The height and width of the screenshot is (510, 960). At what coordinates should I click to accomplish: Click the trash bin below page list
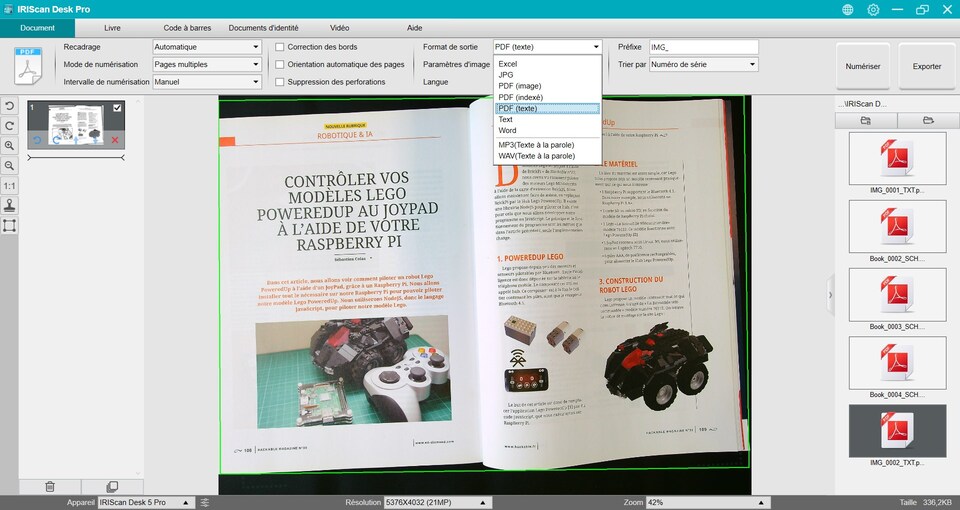click(x=50, y=487)
